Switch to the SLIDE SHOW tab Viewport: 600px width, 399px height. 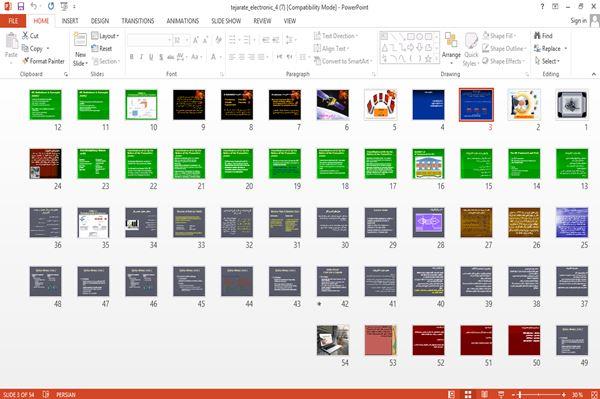(226, 21)
